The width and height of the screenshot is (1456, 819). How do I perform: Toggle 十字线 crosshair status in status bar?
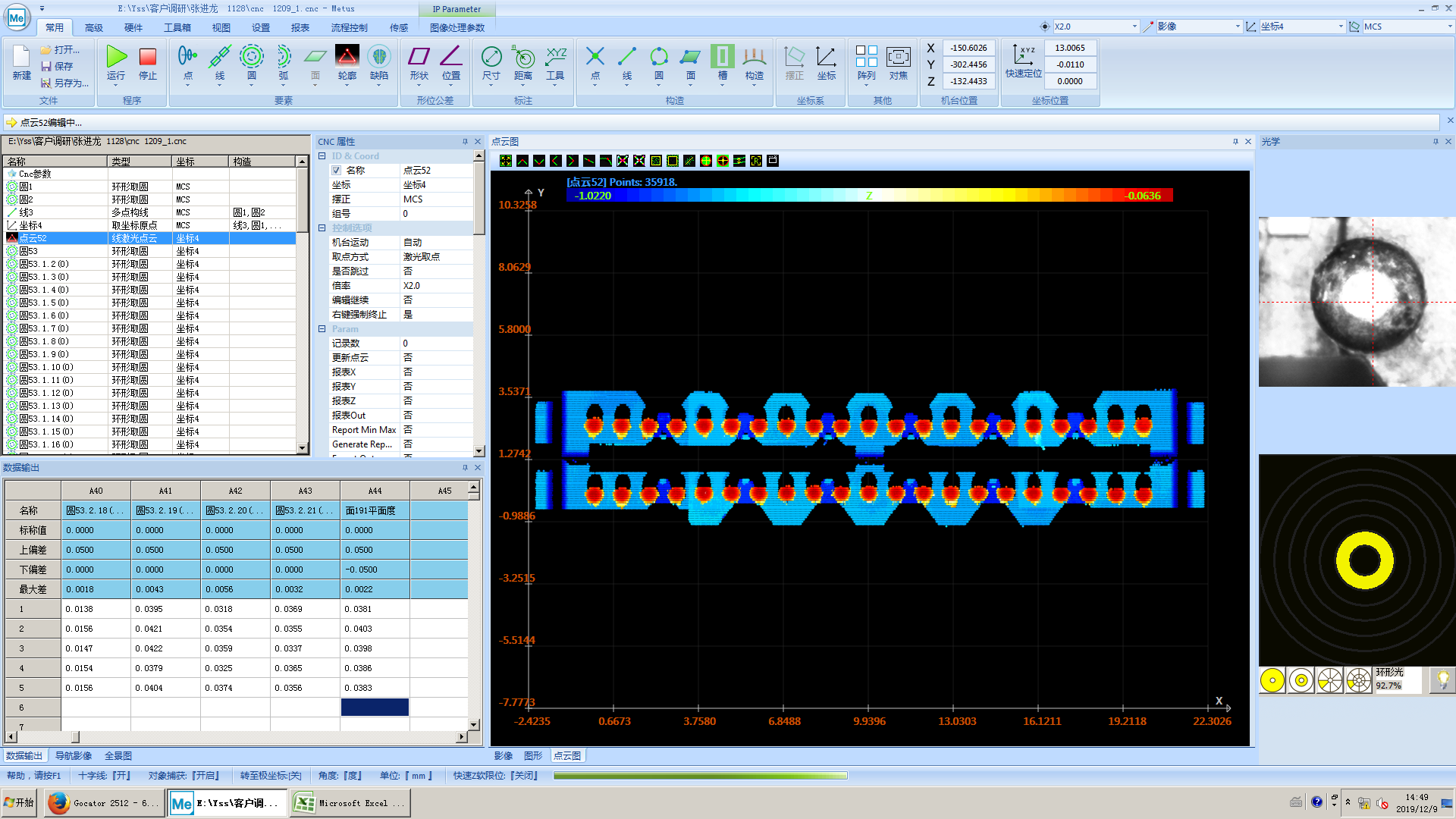pyautogui.click(x=105, y=776)
